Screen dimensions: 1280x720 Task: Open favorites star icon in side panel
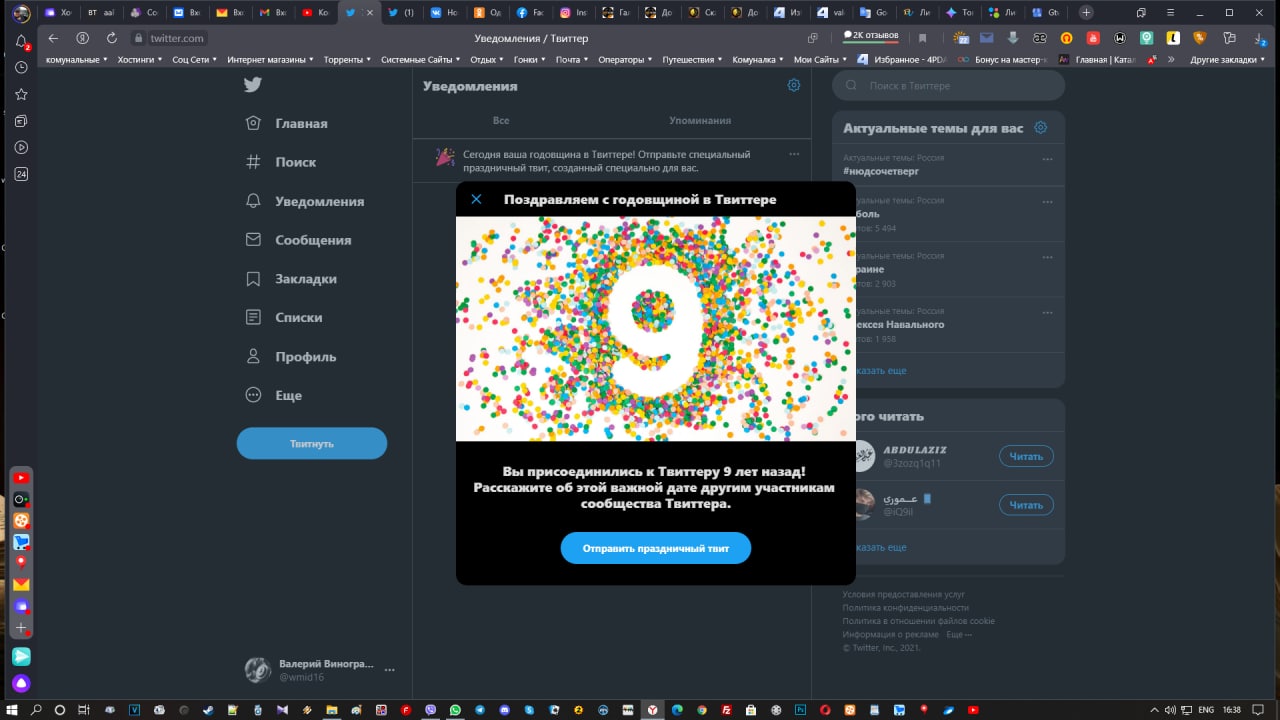[x=21, y=94]
